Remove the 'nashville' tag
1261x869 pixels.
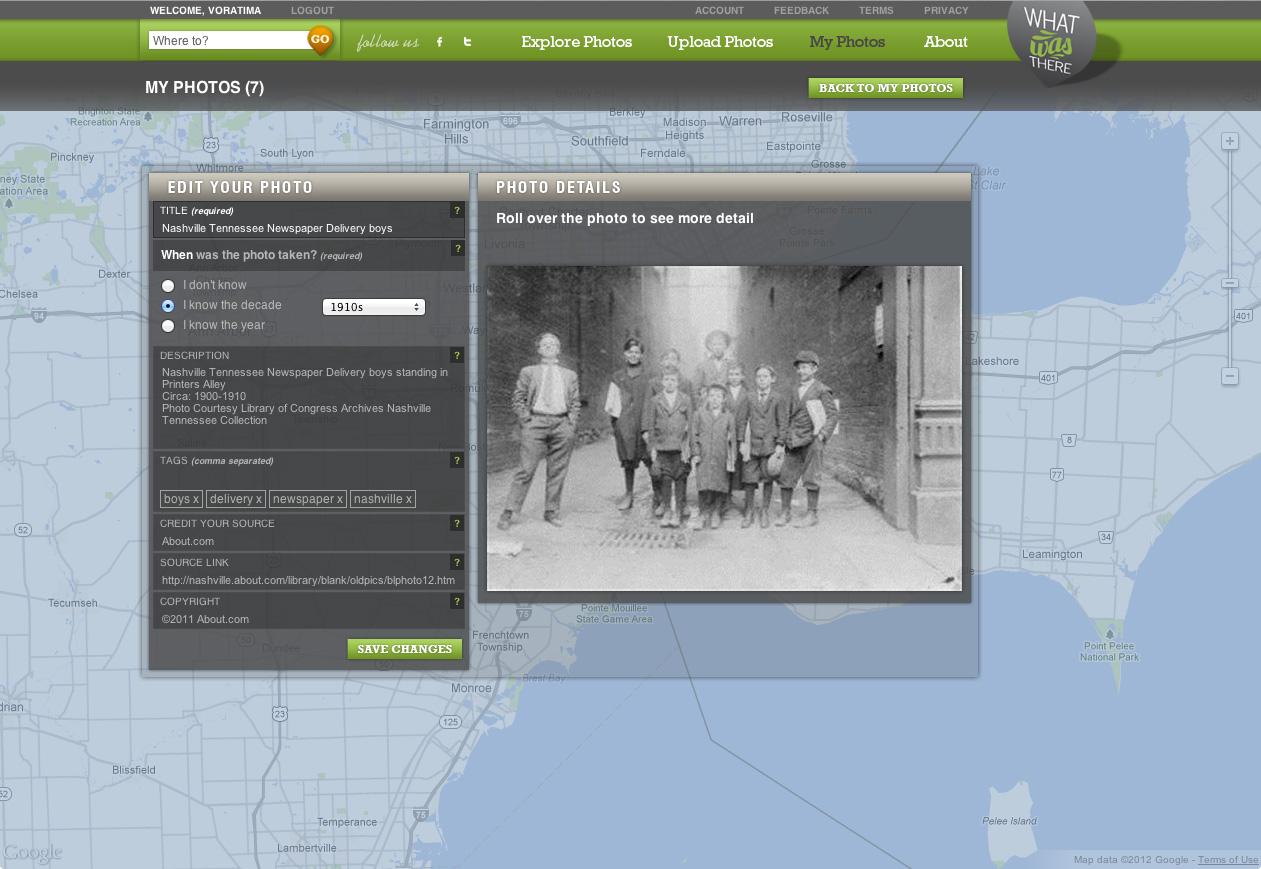pyautogui.click(x=408, y=499)
